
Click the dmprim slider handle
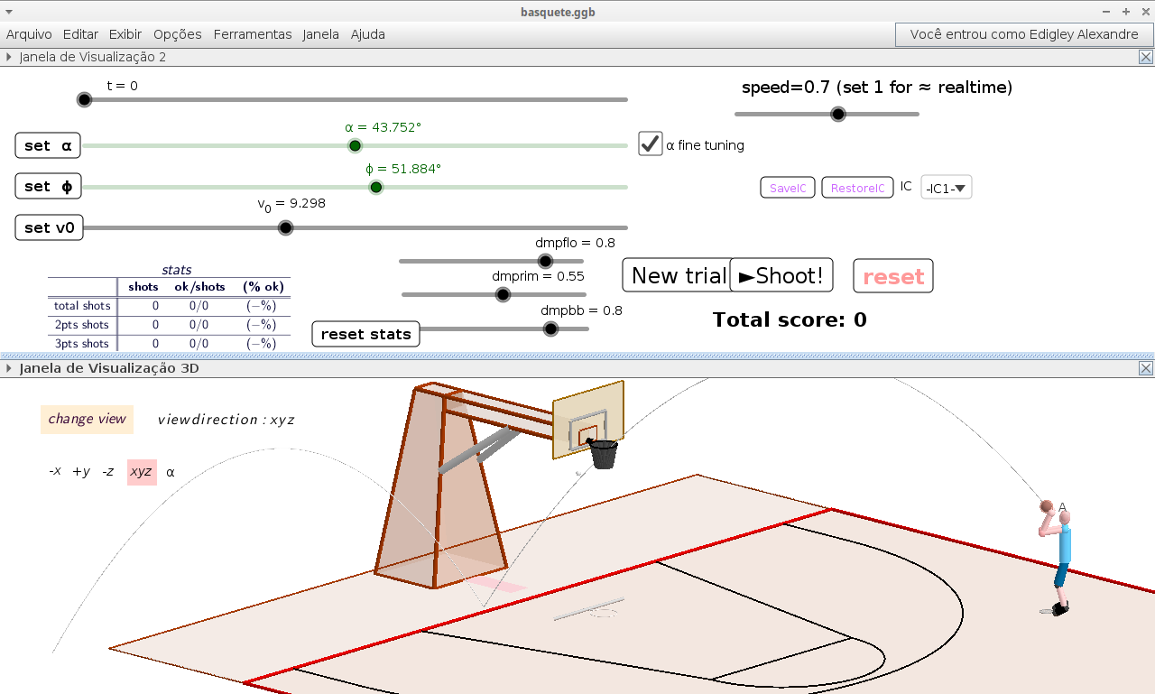tap(503, 295)
